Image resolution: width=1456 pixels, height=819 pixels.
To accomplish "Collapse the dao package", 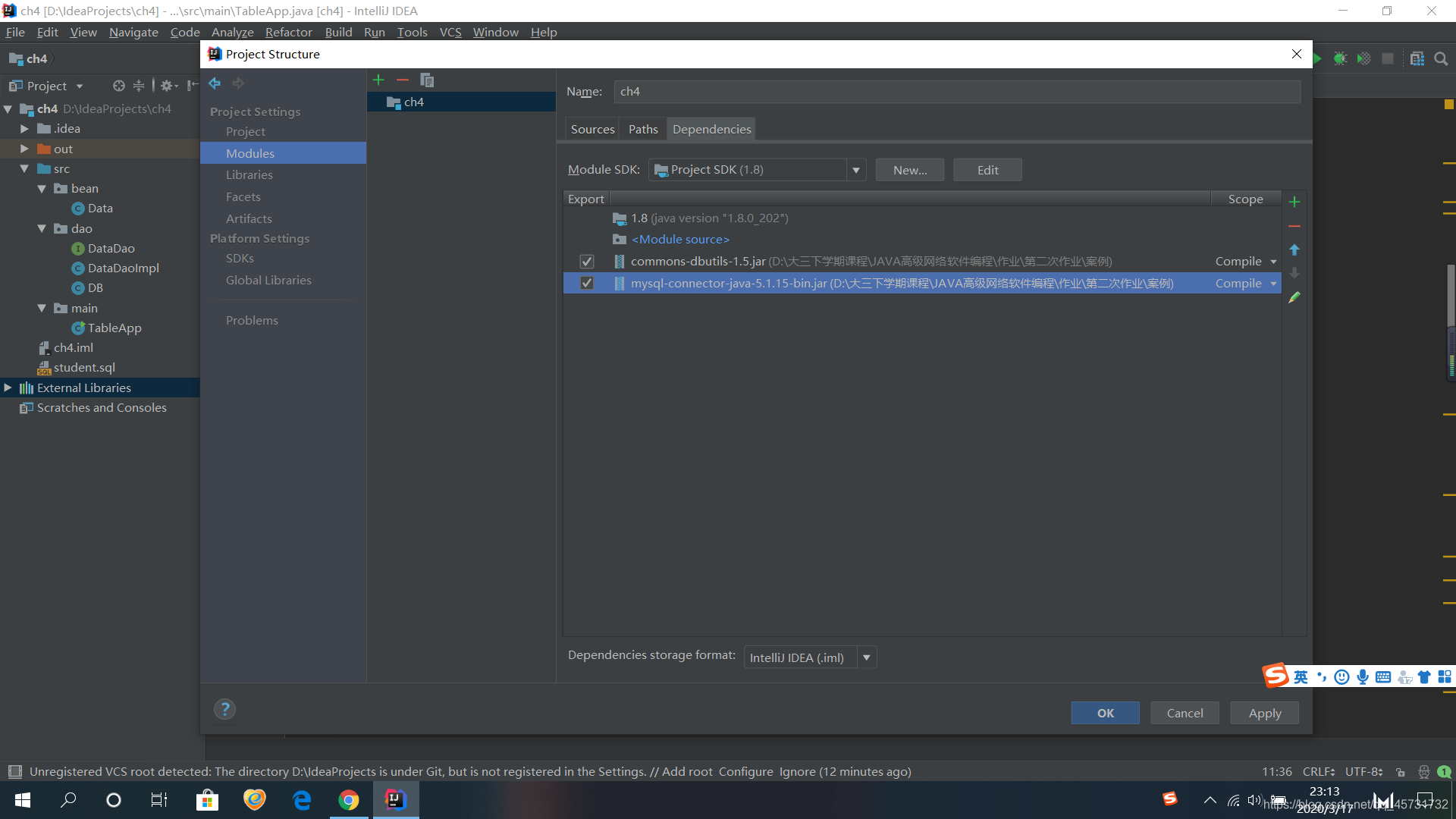I will [42, 228].
